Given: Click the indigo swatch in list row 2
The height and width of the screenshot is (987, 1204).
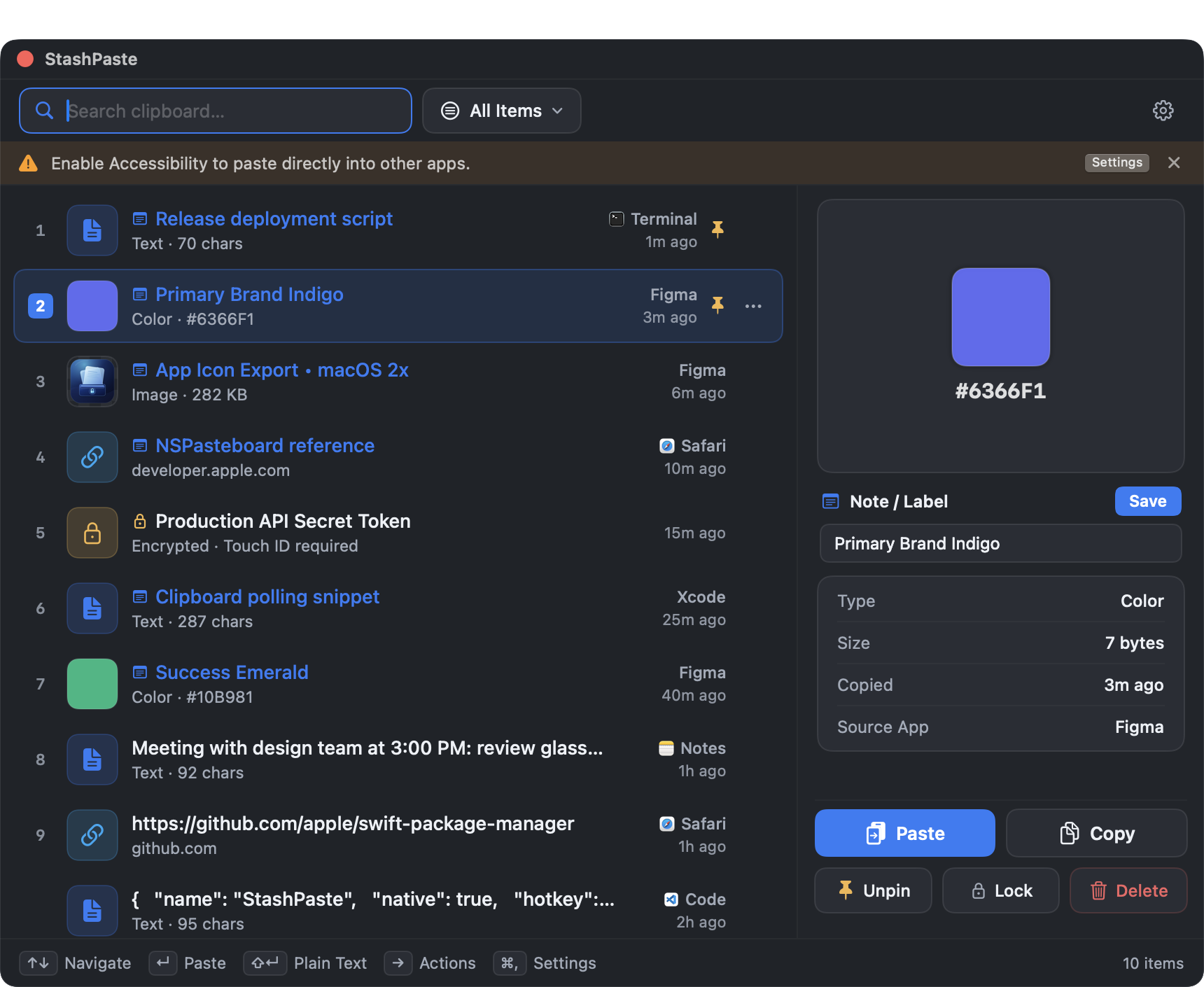Looking at the screenshot, I should (92, 306).
